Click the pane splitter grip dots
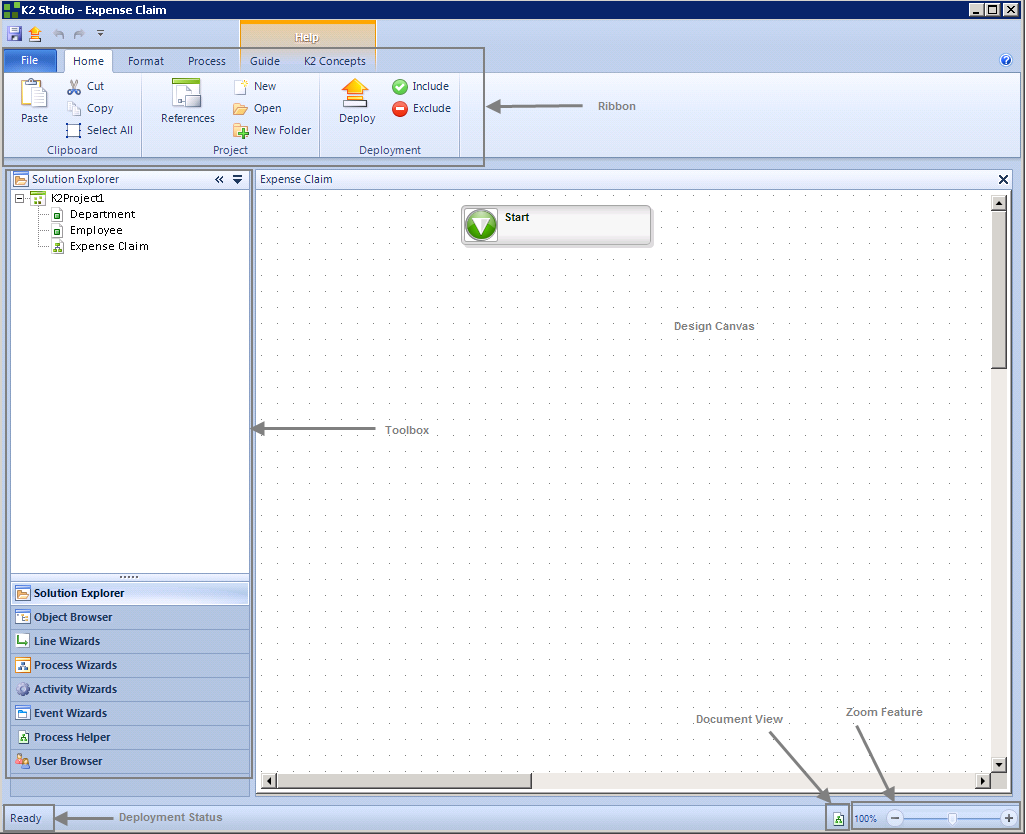This screenshot has width=1026, height=834. pos(129,577)
